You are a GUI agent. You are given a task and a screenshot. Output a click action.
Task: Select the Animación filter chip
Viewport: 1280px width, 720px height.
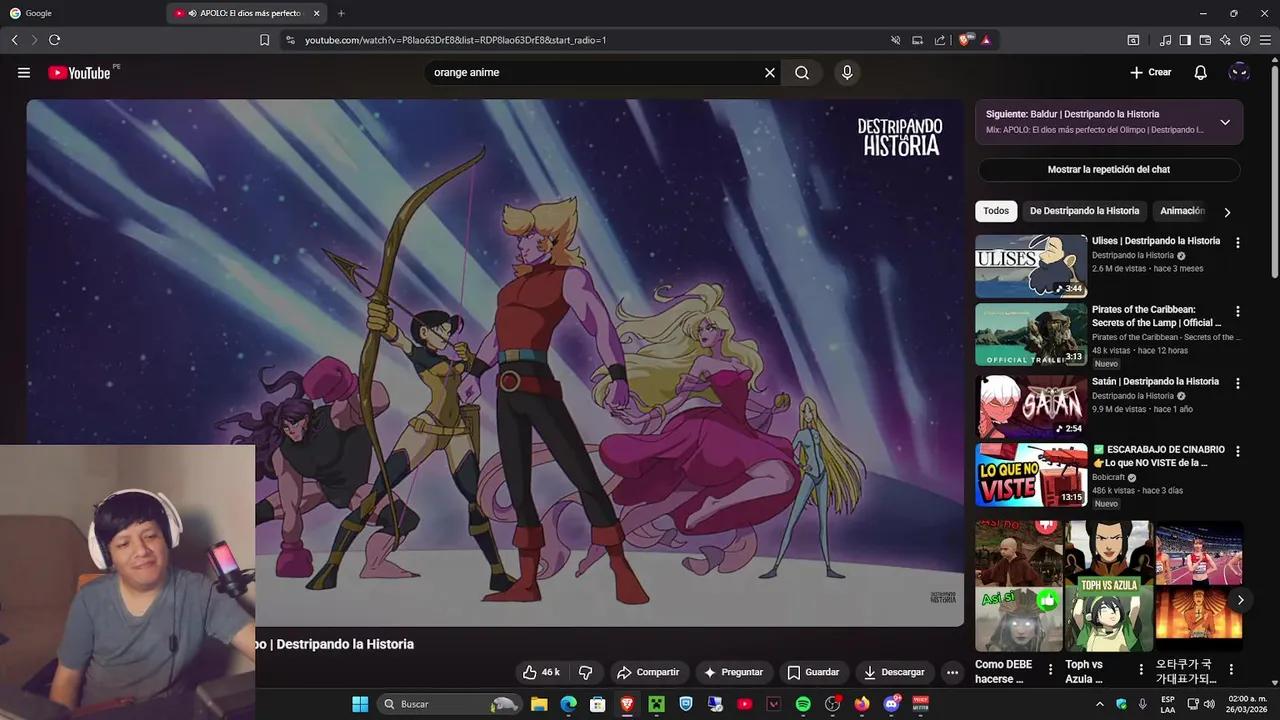[1183, 211]
